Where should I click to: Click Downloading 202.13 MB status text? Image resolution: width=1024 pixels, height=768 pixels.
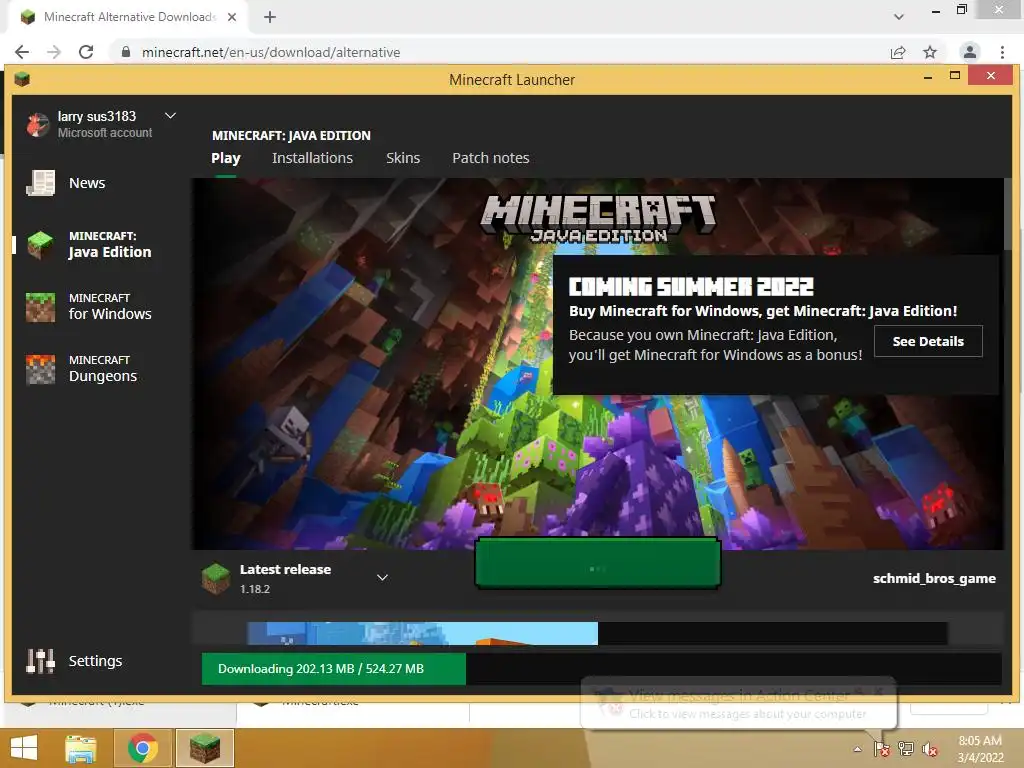(x=321, y=669)
